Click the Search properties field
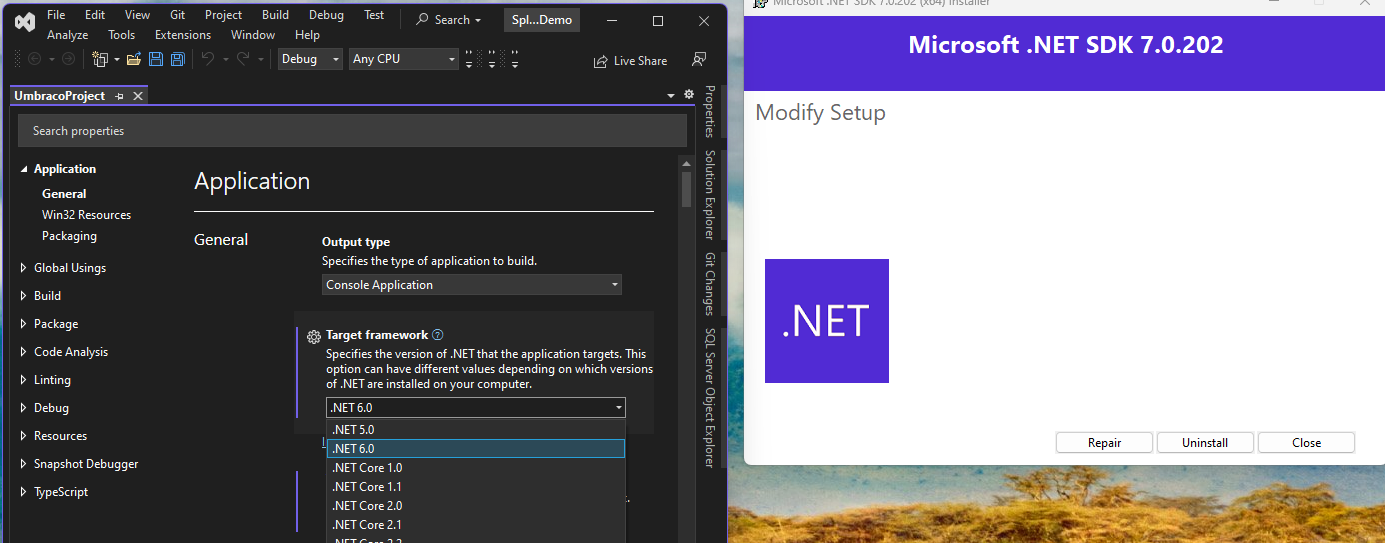The width and height of the screenshot is (1385, 543). pyautogui.click(x=352, y=131)
